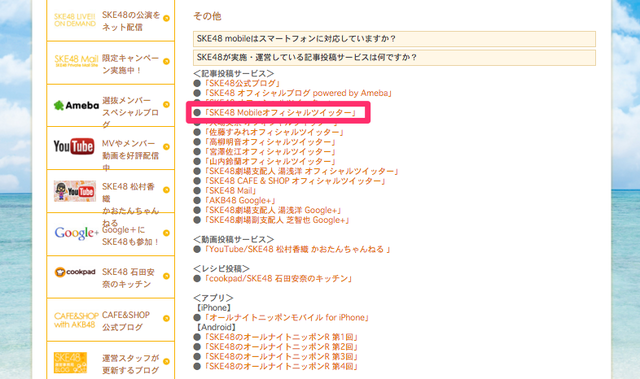Expand FAQ about SKE48 mobile smartphone support

pyautogui.click(x=394, y=39)
